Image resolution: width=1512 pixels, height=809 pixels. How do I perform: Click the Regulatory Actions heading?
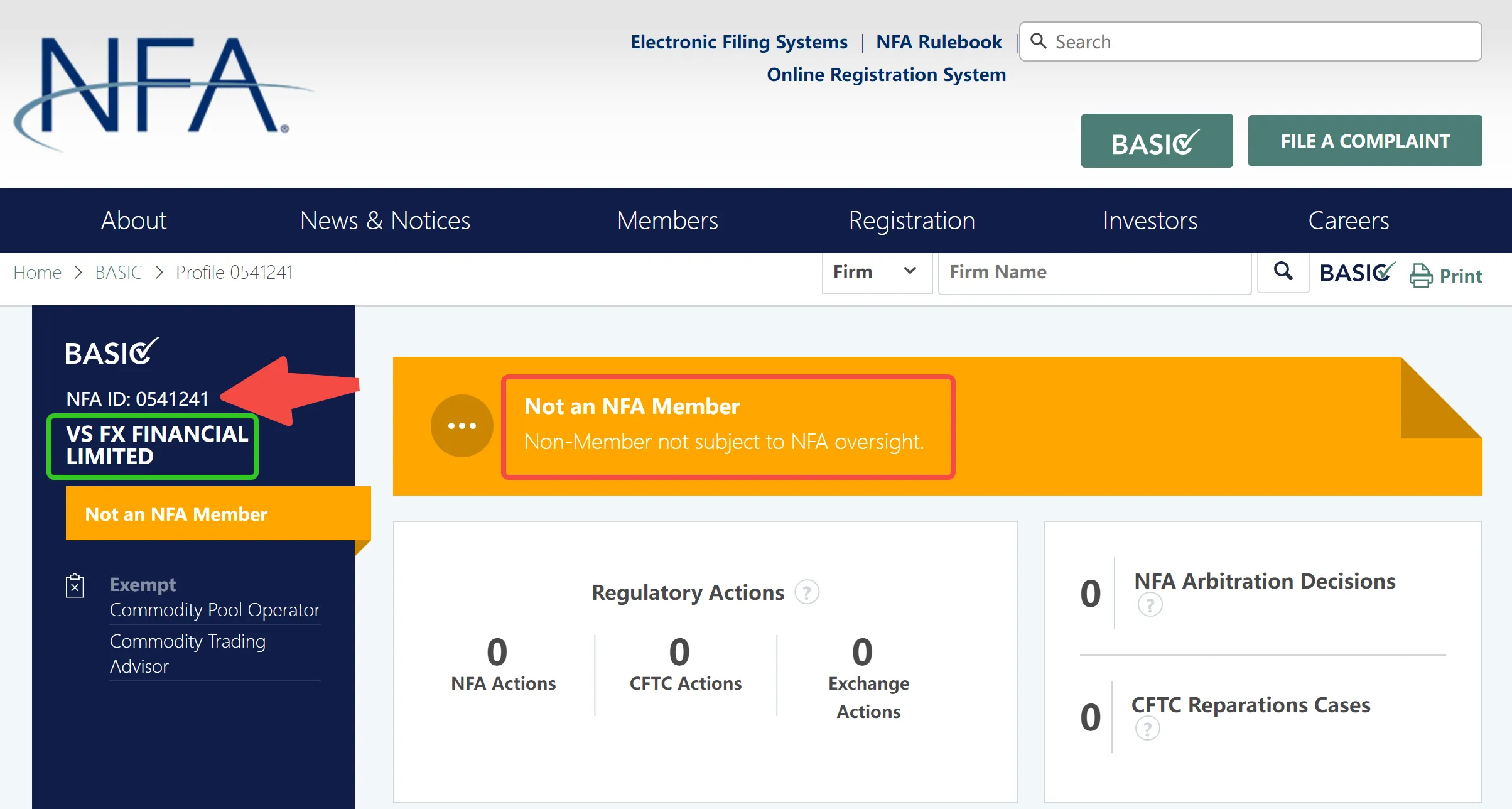click(688, 592)
